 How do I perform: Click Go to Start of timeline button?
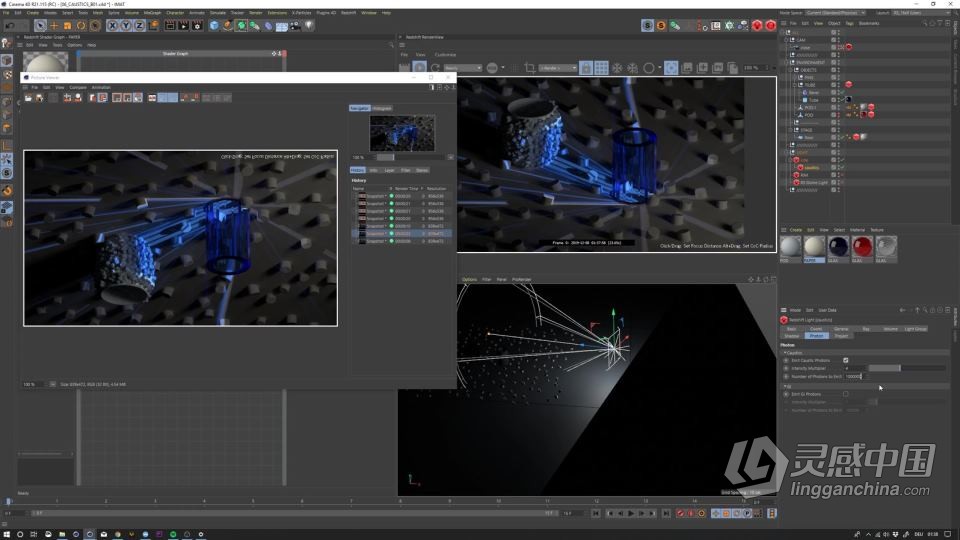pos(596,514)
